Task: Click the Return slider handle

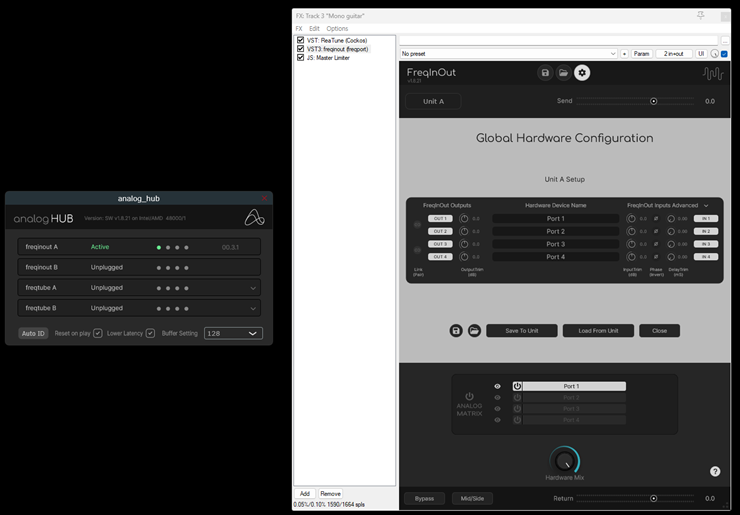Action: point(654,498)
